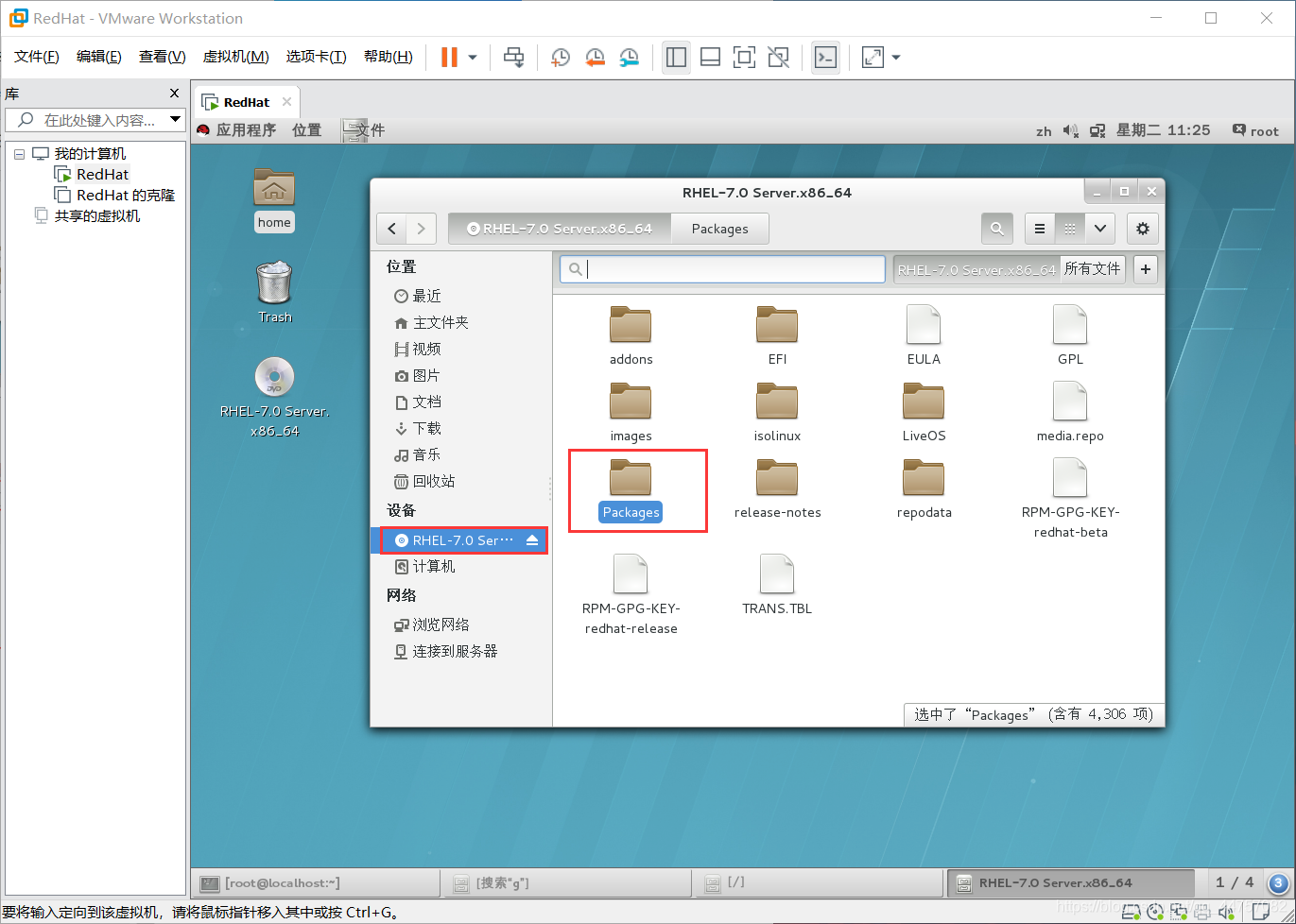This screenshot has width=1296, height=924.
Task: Switch to VMware Unity mode
Action: pos(778,58)
